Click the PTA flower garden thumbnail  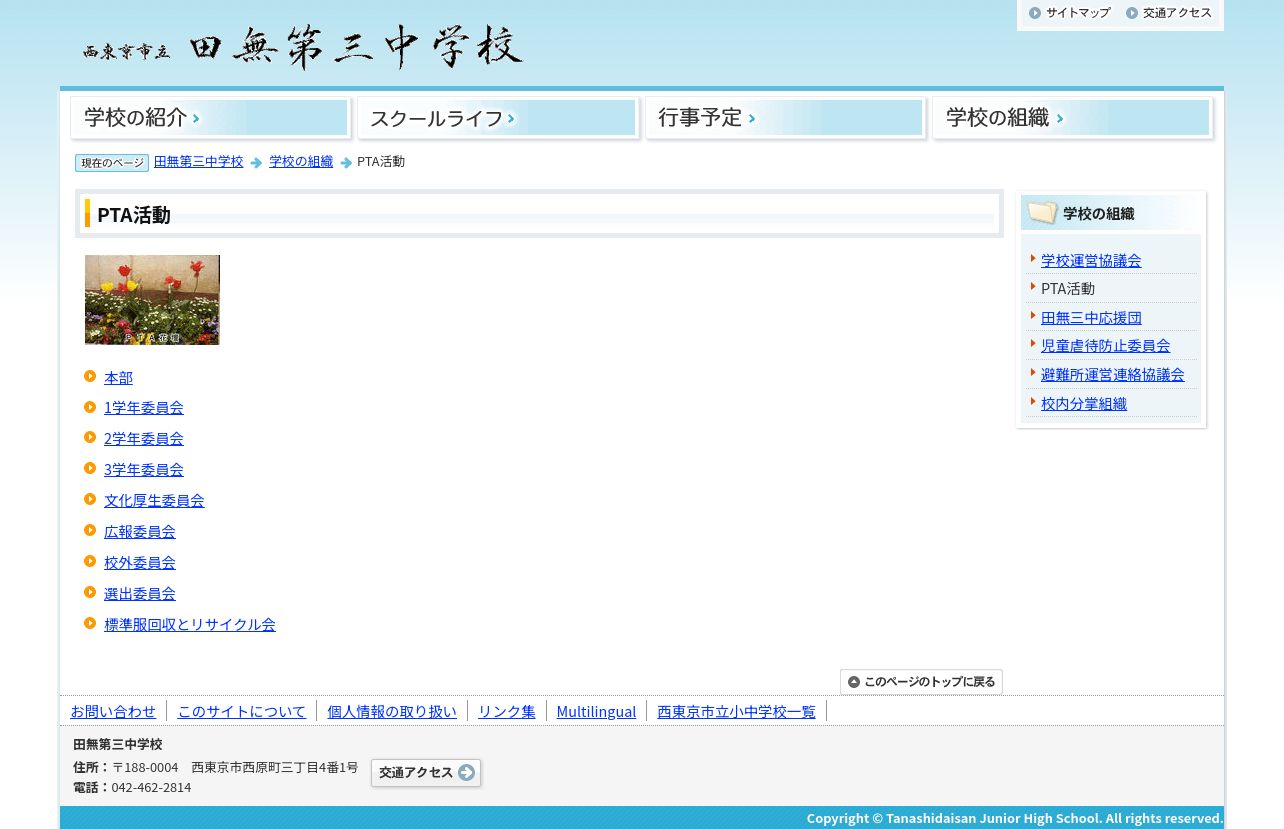[x=152, y=300]
